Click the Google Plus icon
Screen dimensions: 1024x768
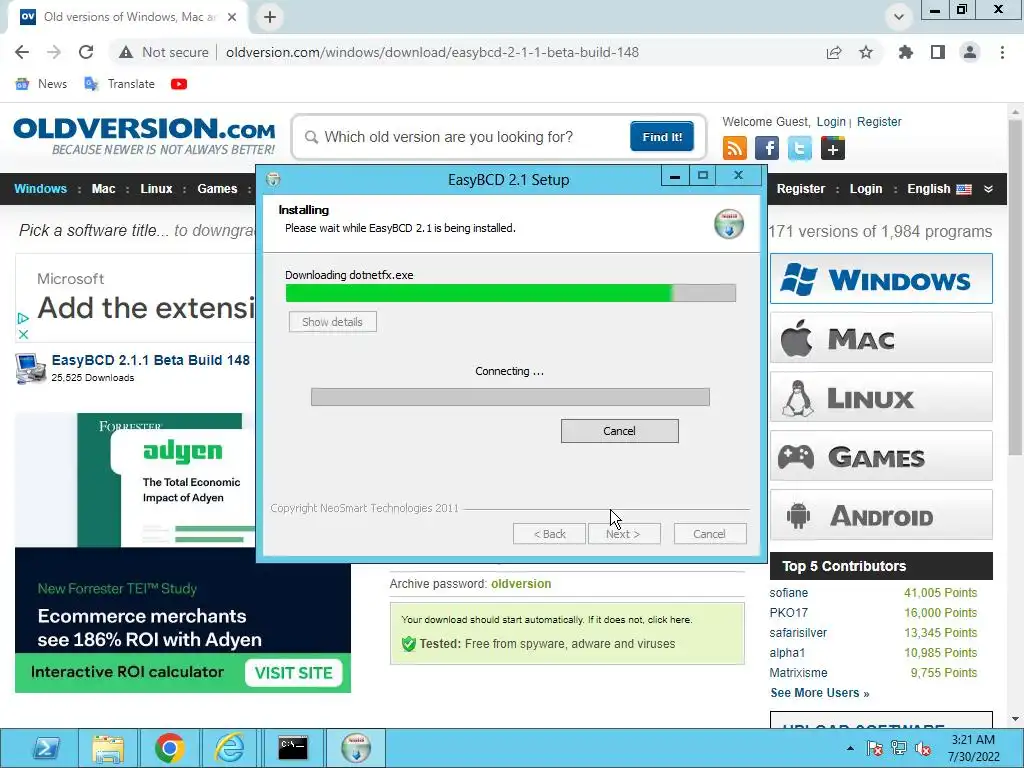pyautogui.click(x=833, y=148)
